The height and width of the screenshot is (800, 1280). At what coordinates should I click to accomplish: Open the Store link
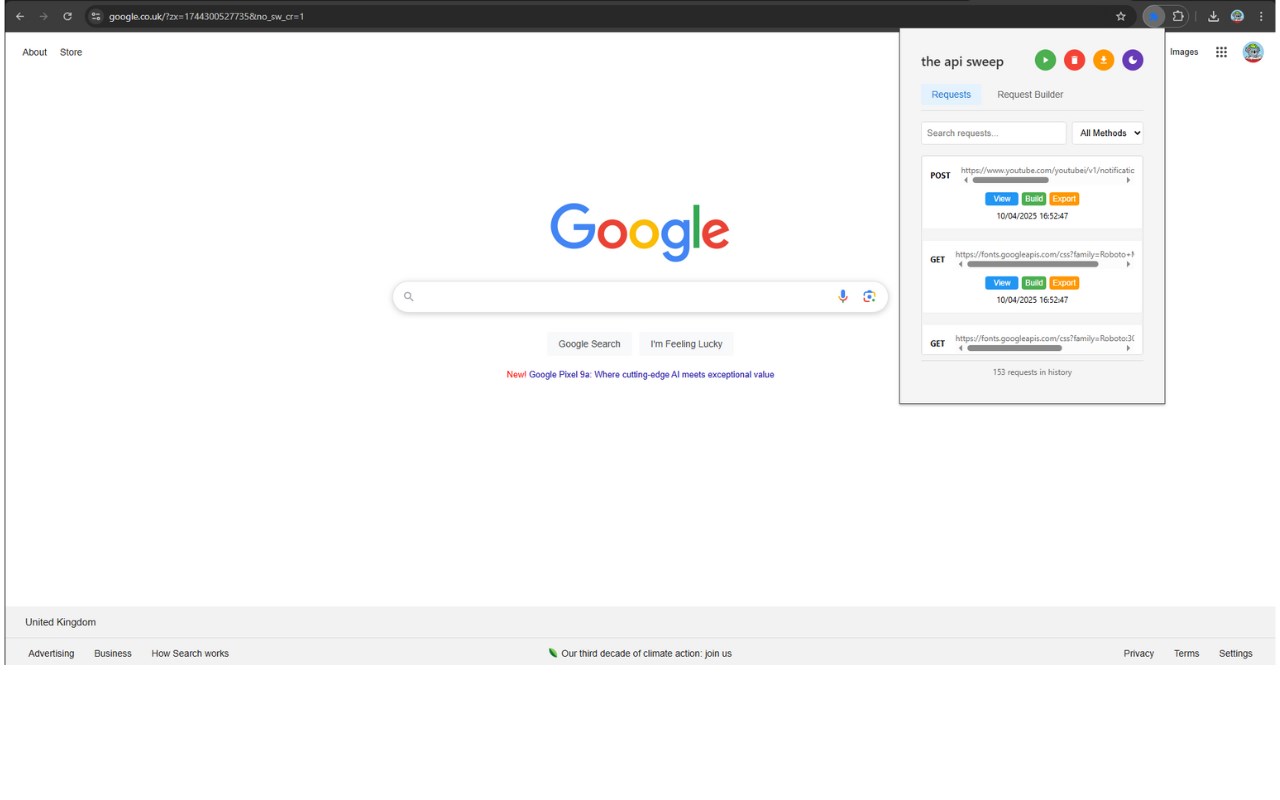tap(71, 52)
